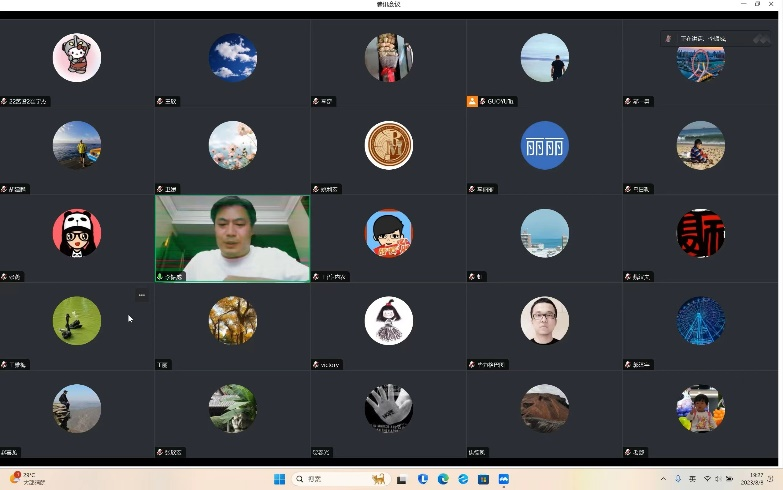Select the white glove hand avatar
This screenshot has height=490, width=783.
point(389,408)
